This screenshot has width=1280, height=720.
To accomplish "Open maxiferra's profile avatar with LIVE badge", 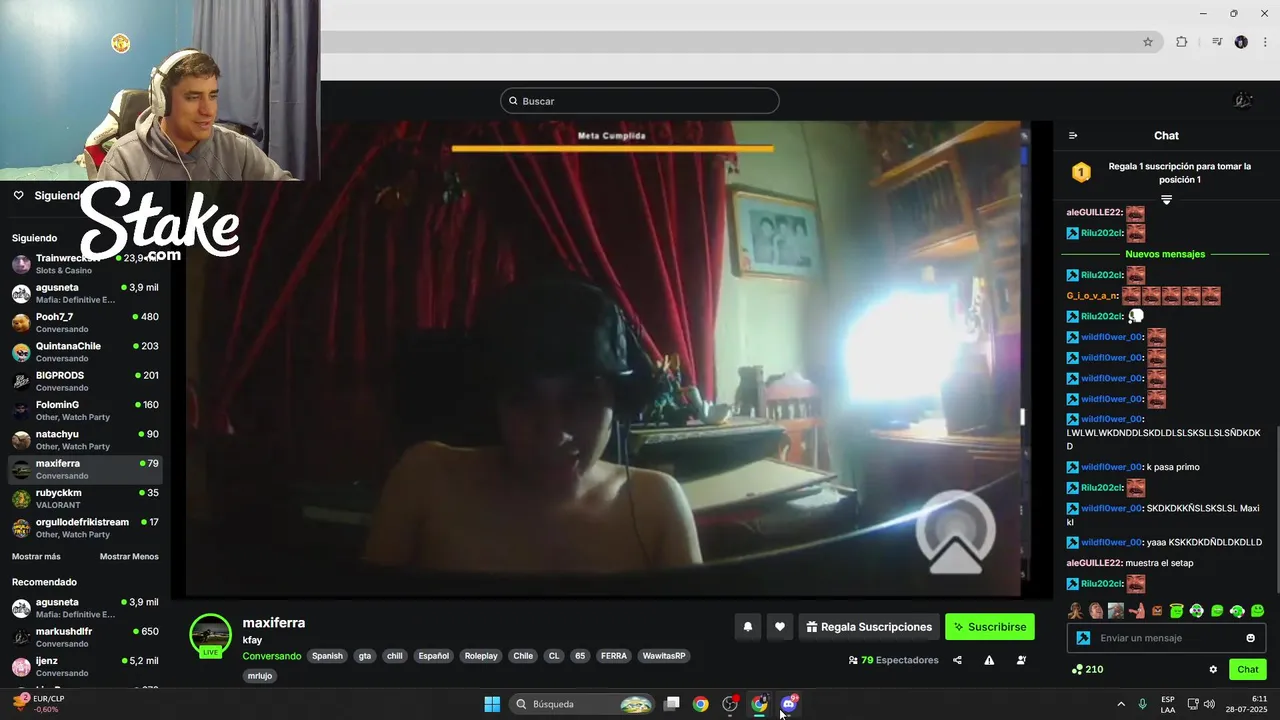I will pyautogui.click(x=210, y=635).
